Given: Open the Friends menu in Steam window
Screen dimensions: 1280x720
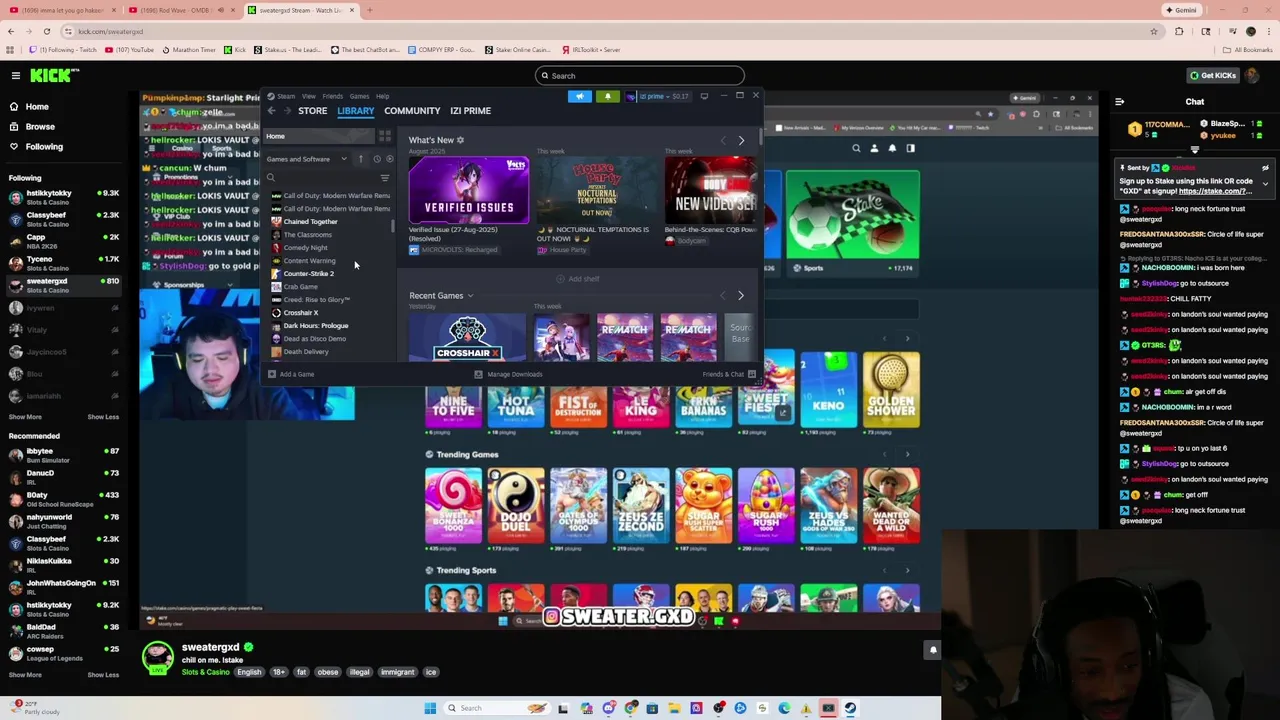Looking at the screenshot, I should point(332,96).
